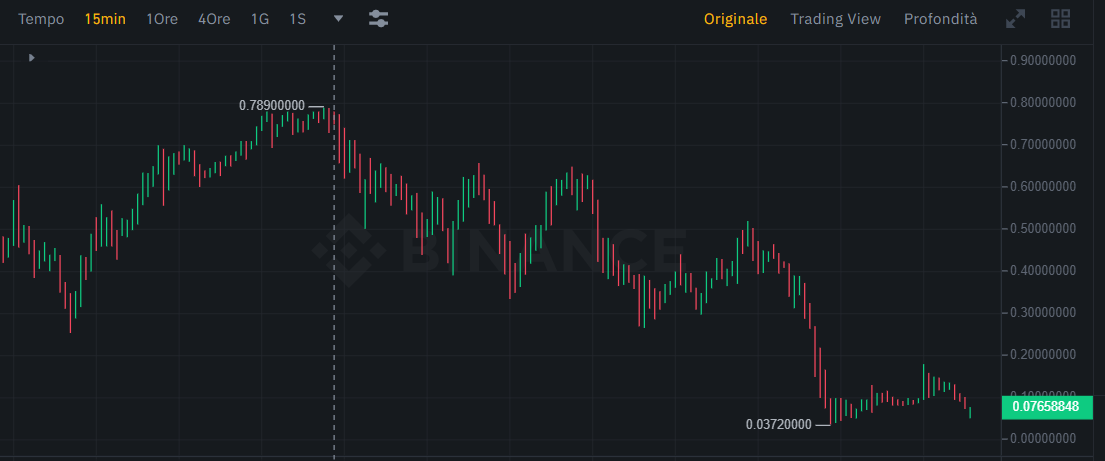Choose the 1G daily interval

[260, 19]
